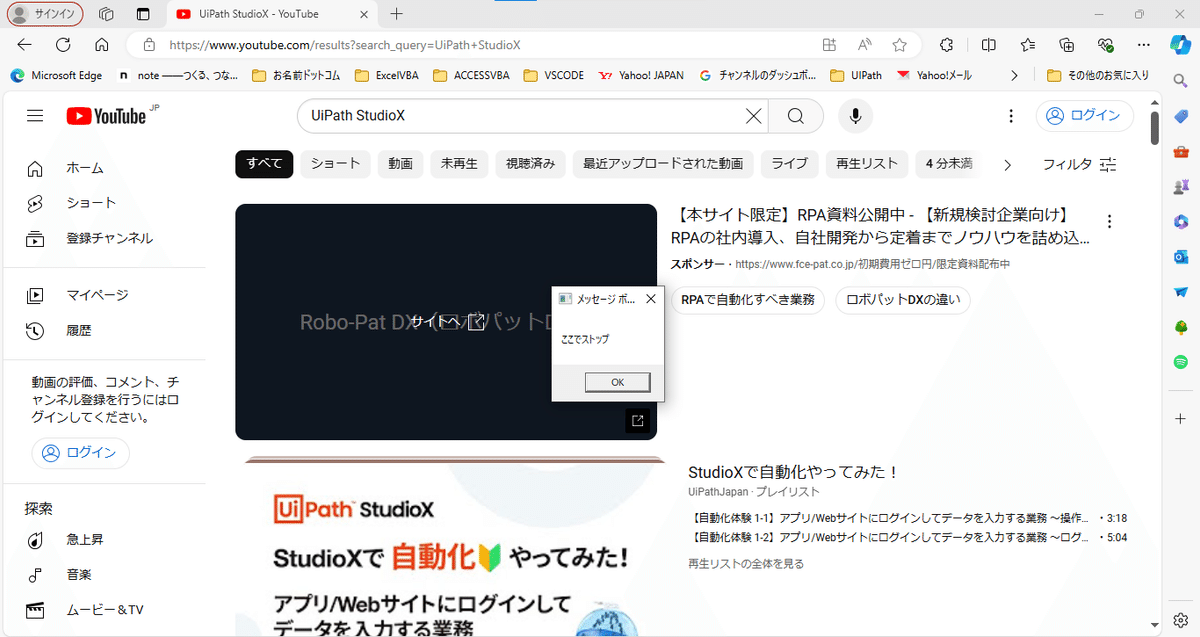Open その他のお気に入り folder
This screenshot has height=637, width=1200.
point(1098,75)
